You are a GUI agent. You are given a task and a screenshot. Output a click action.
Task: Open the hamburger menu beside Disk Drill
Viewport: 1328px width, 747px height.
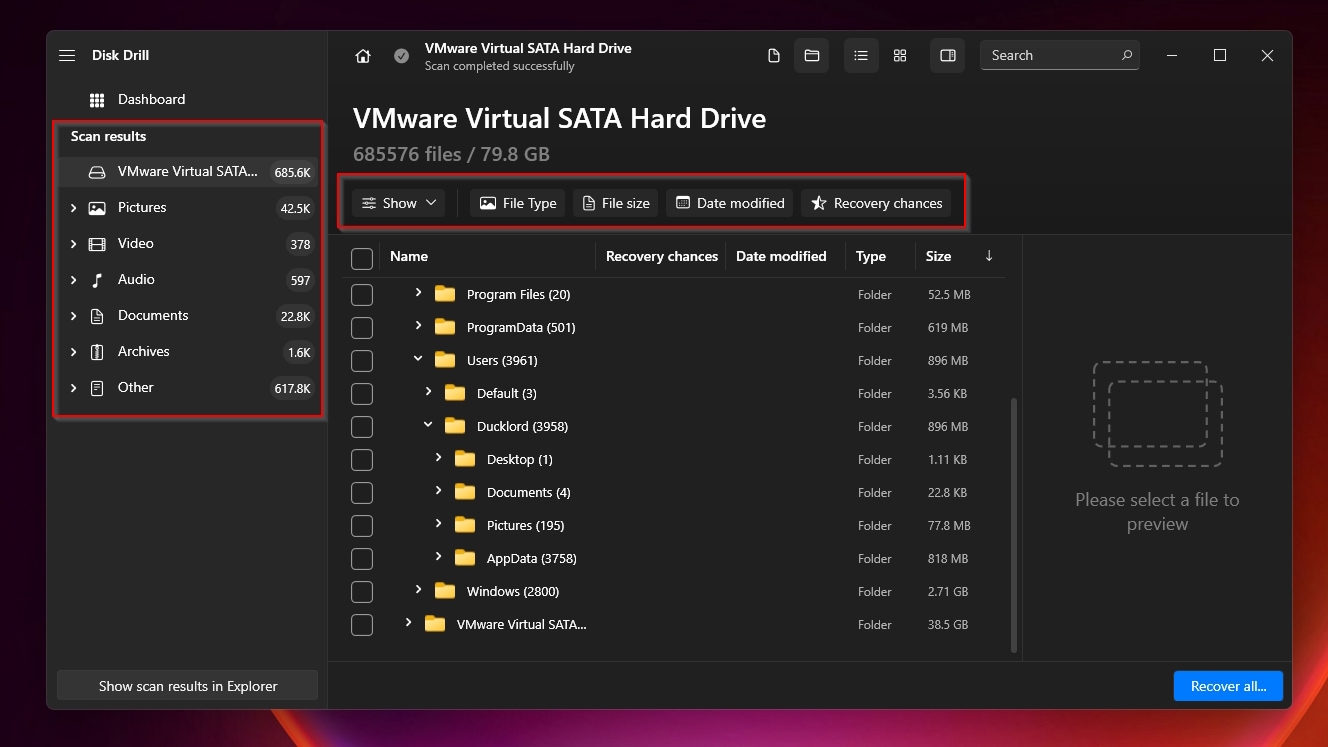pyautogui.click(x=67, y=56)
